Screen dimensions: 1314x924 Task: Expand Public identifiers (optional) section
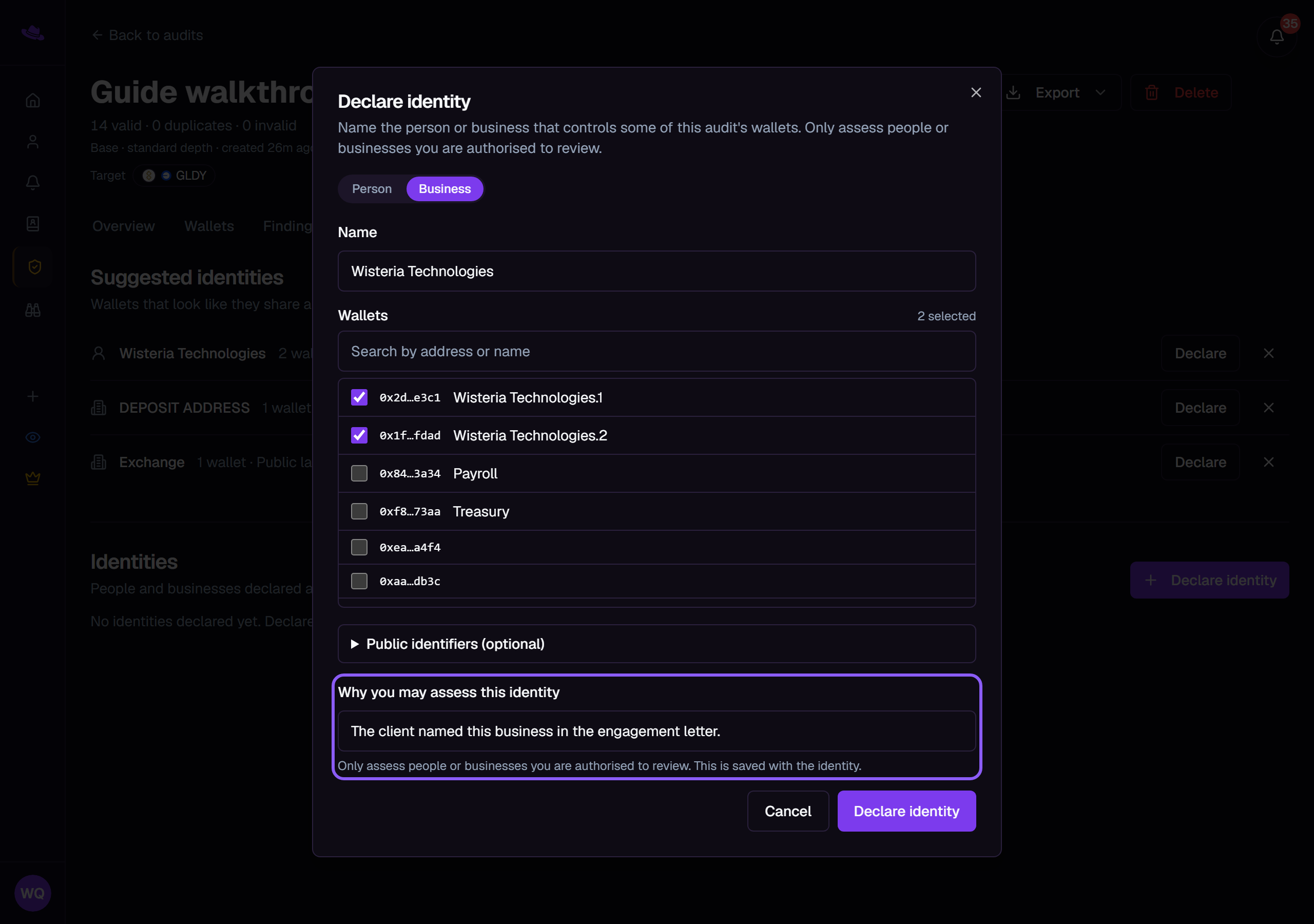click(656, 644)
